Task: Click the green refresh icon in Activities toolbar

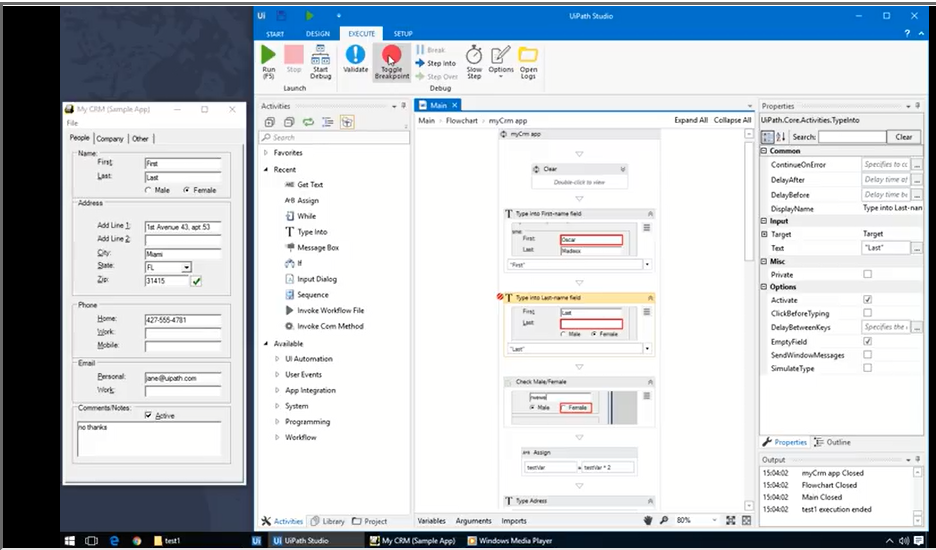Action: coord(308,122)
